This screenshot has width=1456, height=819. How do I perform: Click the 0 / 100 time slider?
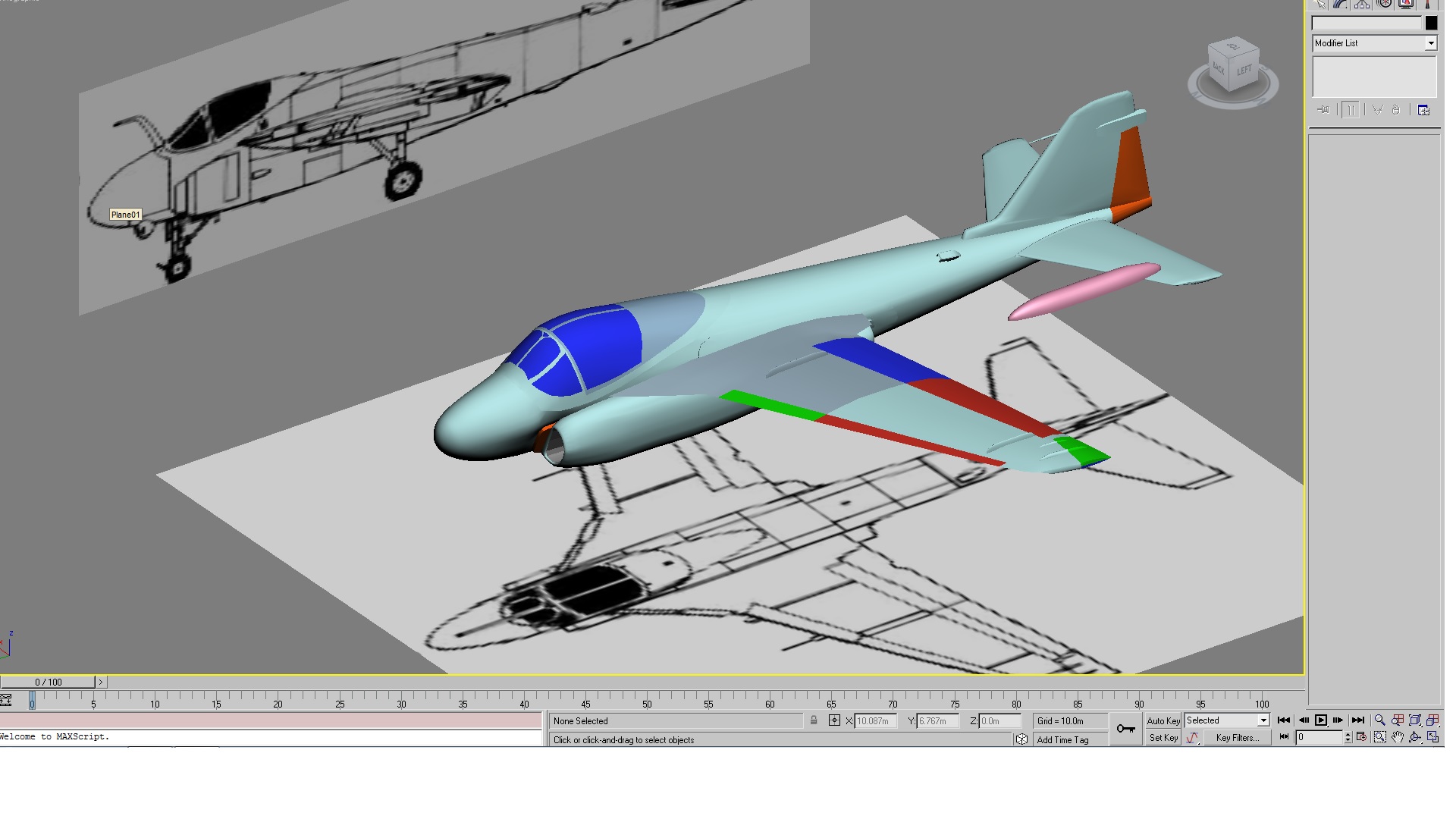click(48, 682)
